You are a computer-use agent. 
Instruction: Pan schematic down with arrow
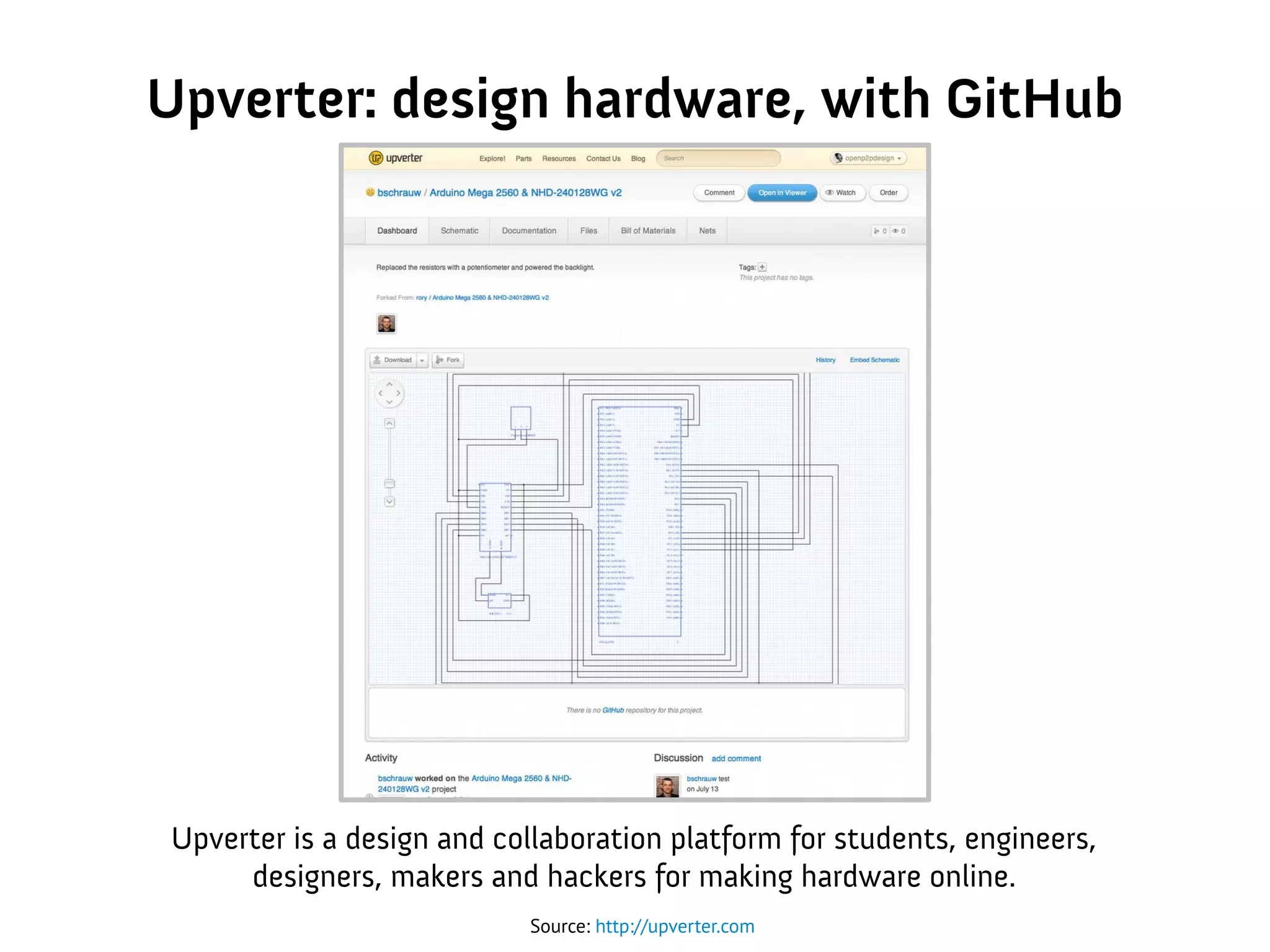click(x=389, y=402)
